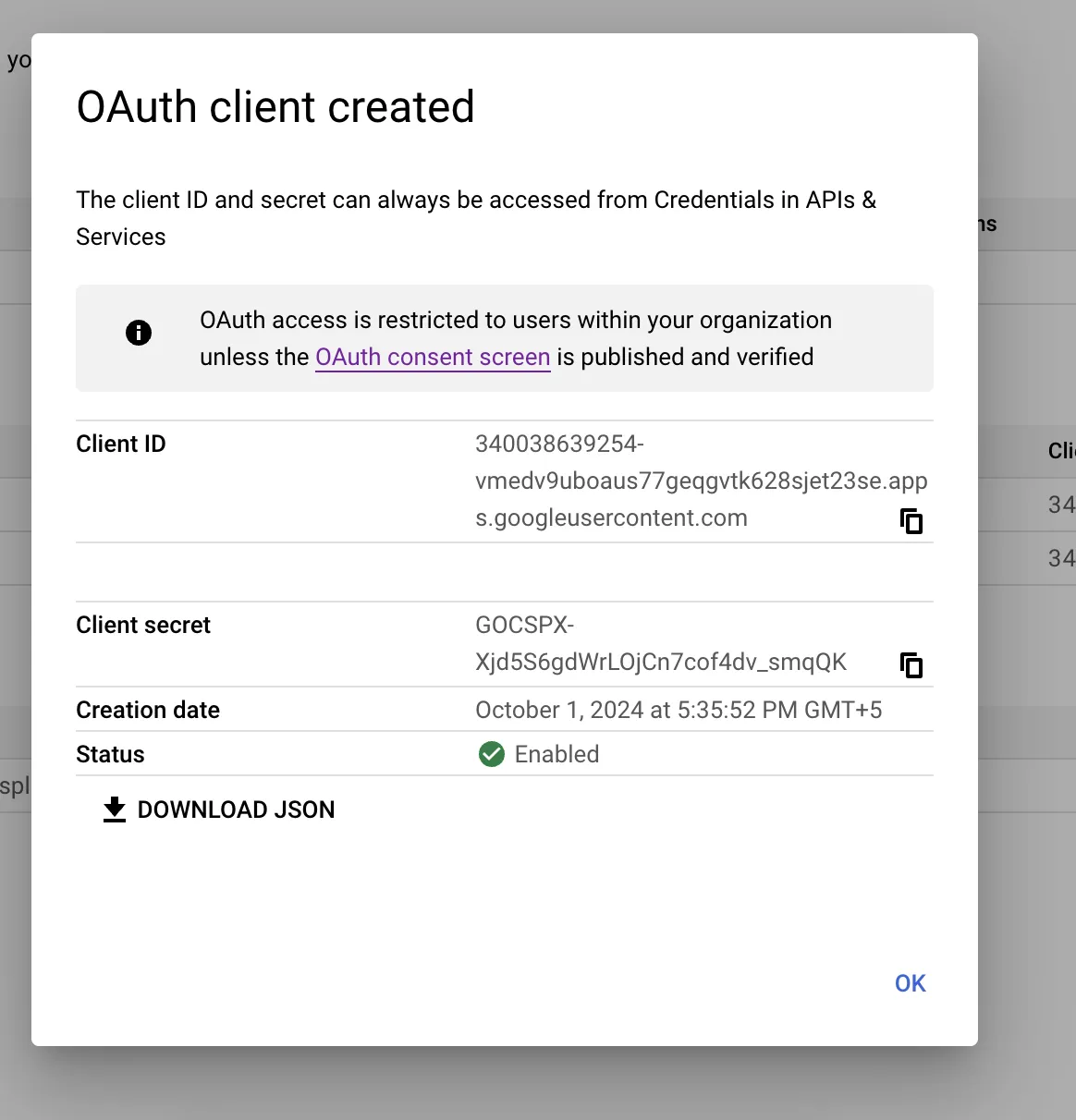Click the OAuth access restricted notice text
Image resolution: width=1076 pixels, height=1120 pixels.
pos(516,338)
